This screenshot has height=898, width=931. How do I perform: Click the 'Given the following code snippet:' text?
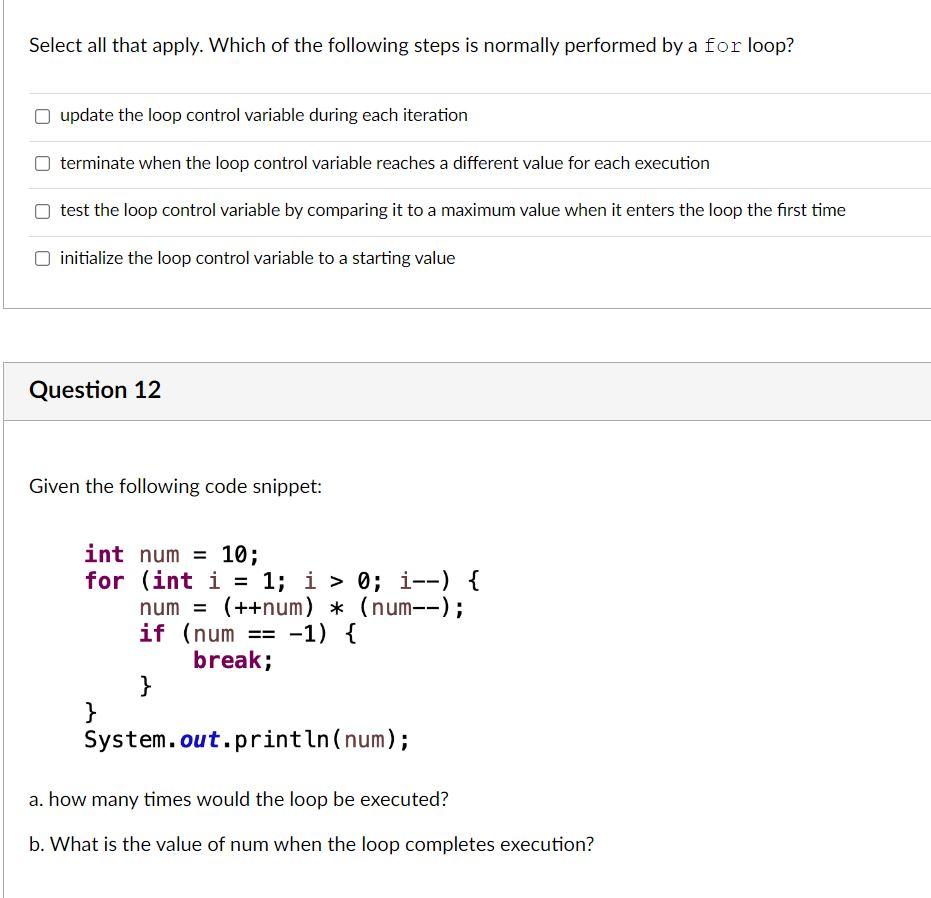pos(175,486)
